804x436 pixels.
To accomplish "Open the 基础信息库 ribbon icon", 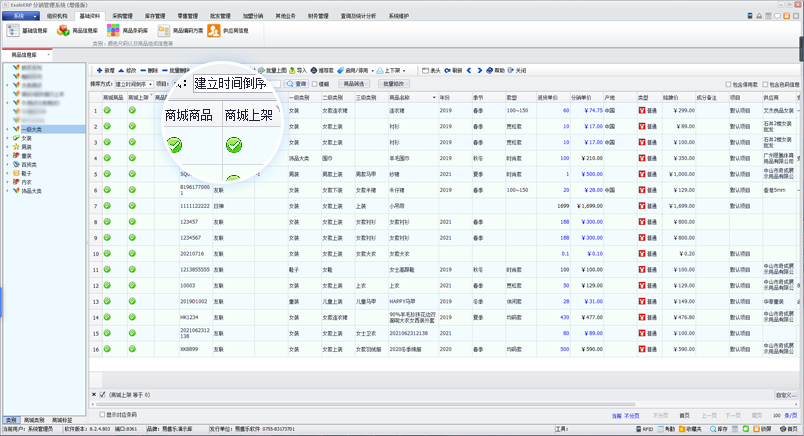I will [x=14, y=31].
